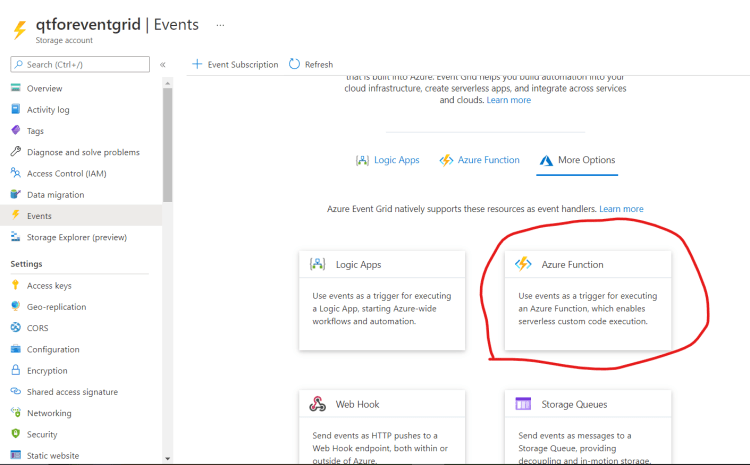Click the Logic Apps card icon

318,264
